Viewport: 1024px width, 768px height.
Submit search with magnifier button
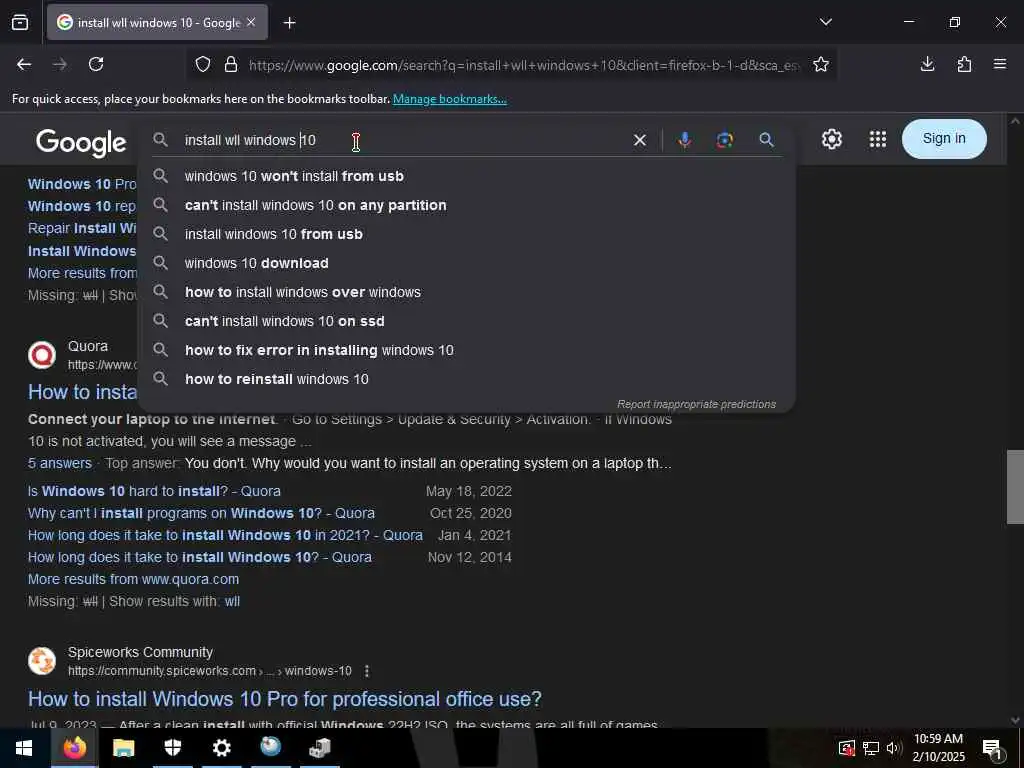[766, 140]
